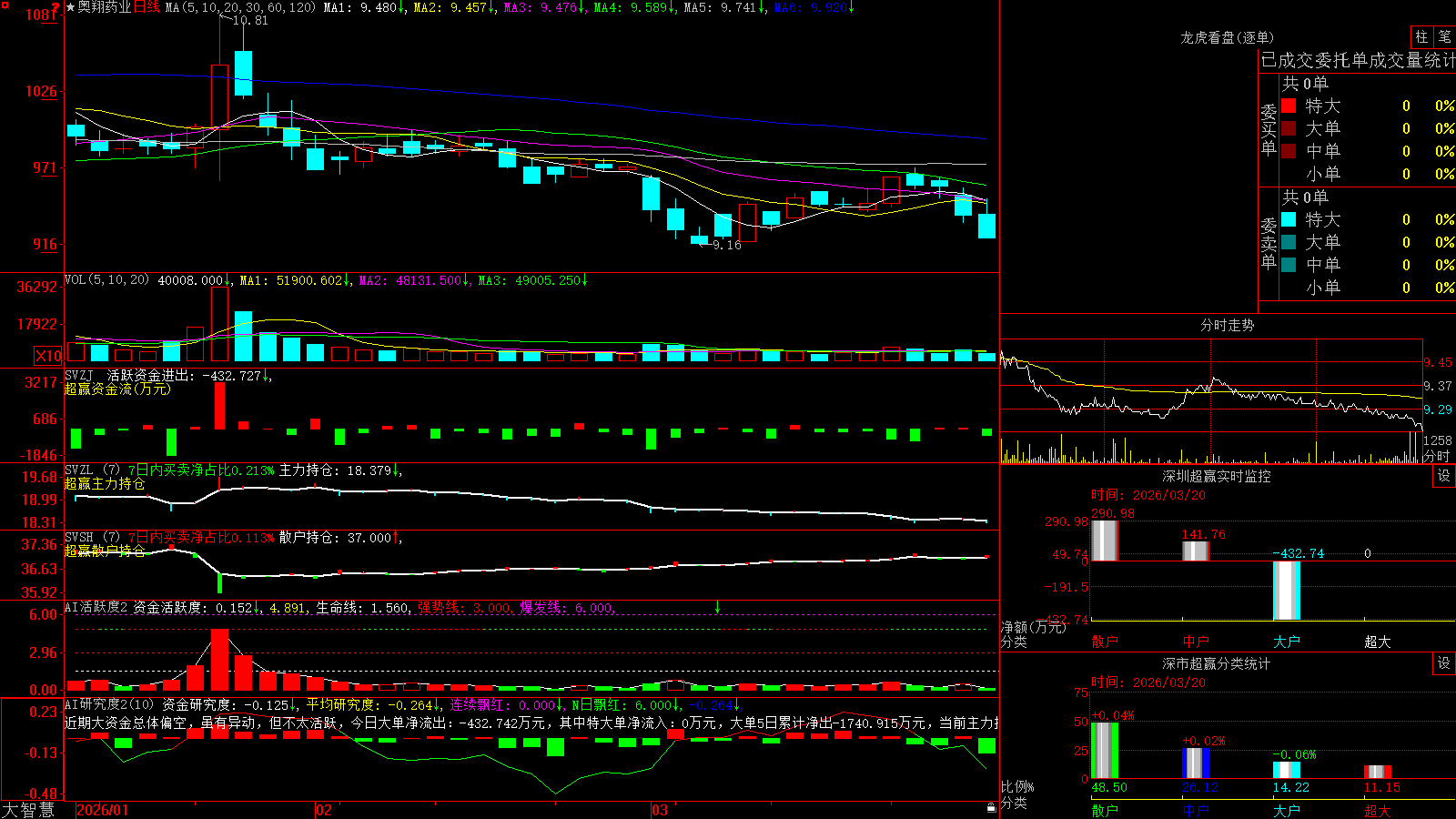Open 设 settings for 深市超赢分类统计

pyautogui.click(x=1444, y=663)
